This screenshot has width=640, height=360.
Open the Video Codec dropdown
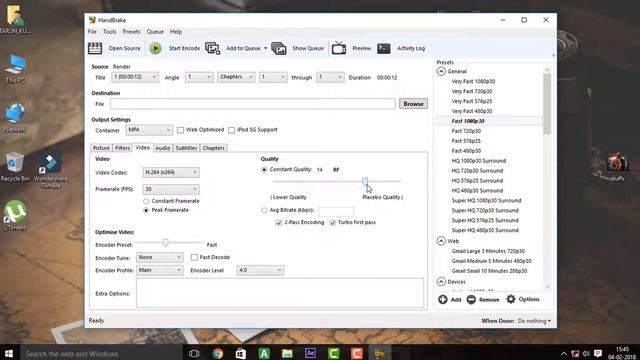click(x=171, y=172)
